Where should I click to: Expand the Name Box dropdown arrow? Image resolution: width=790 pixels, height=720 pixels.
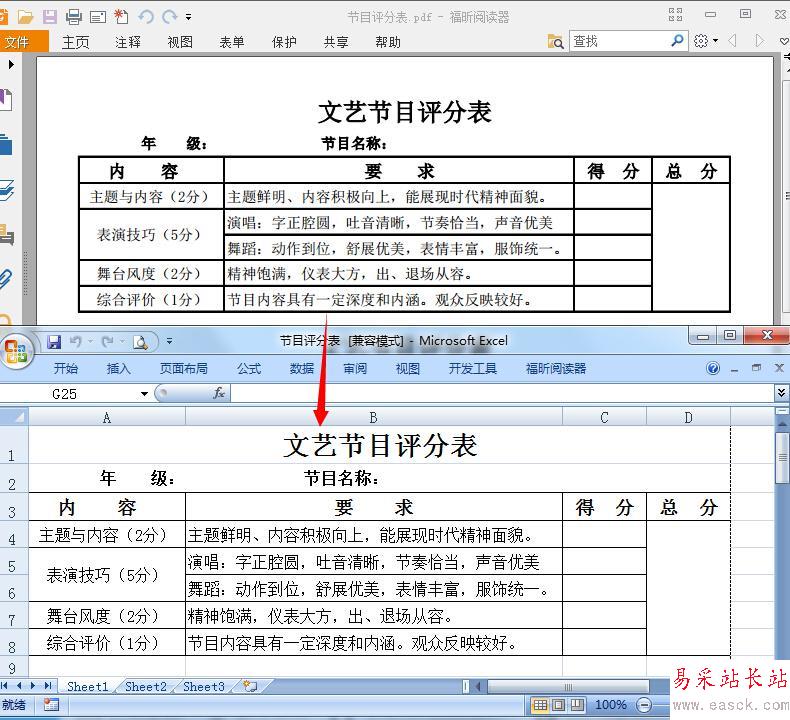(145, 394)
